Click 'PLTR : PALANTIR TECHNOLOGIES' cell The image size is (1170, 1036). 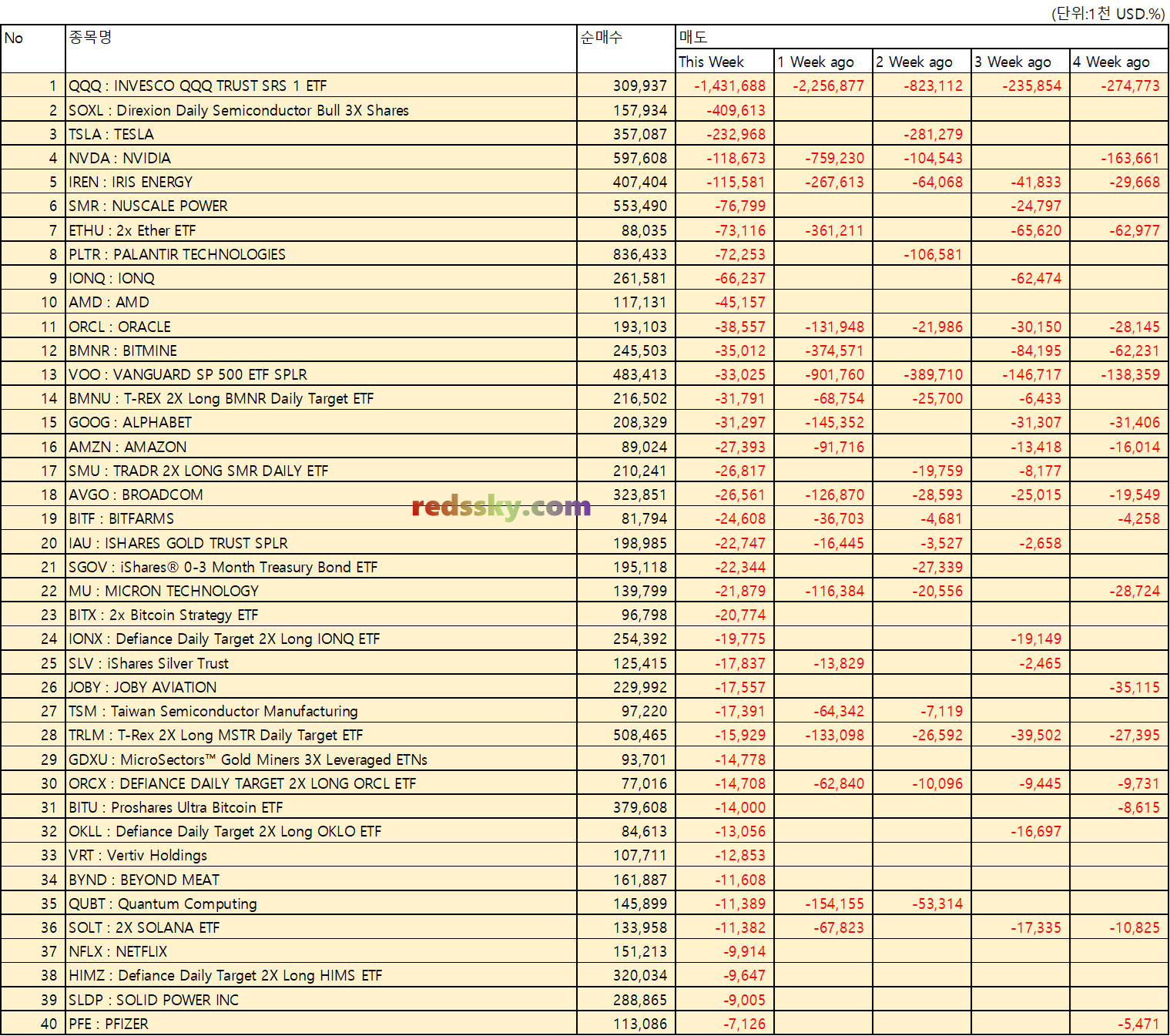coord(321,254)
